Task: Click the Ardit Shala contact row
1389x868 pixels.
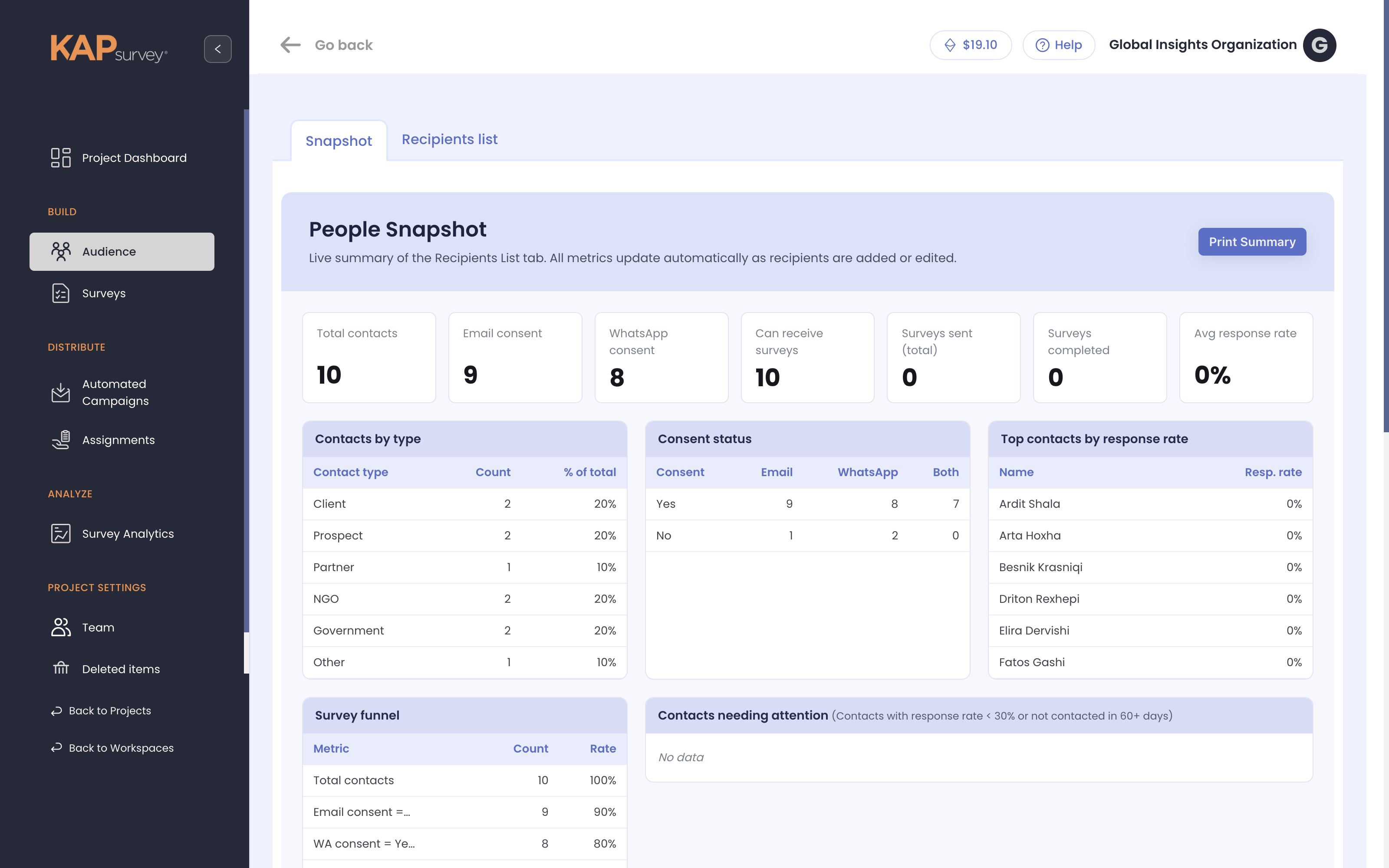Action: (1150, 503)
